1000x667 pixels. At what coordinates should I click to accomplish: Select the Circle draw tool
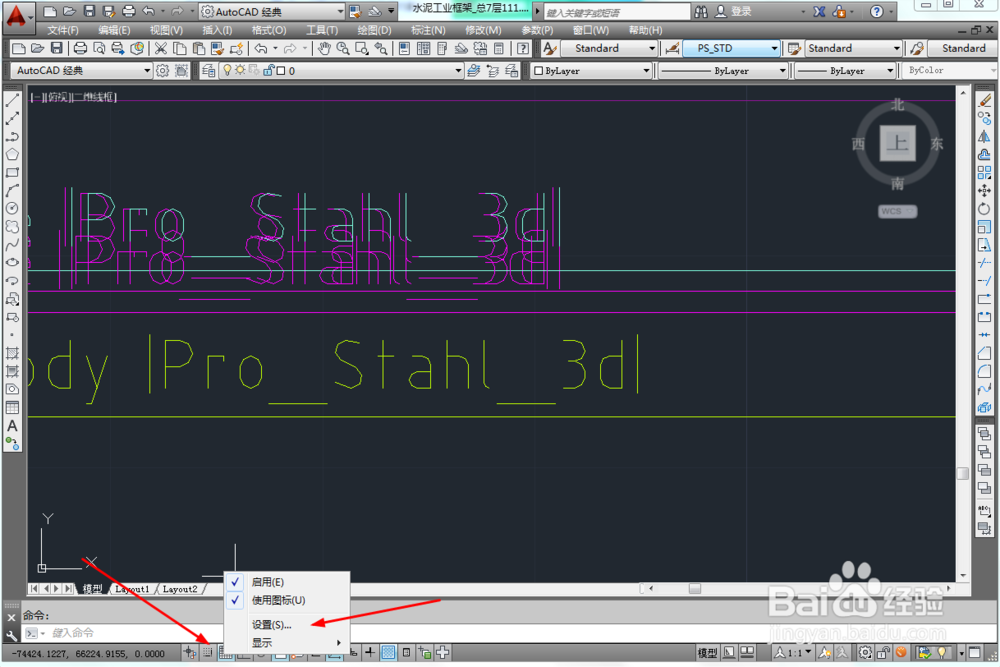pos(12,208)
